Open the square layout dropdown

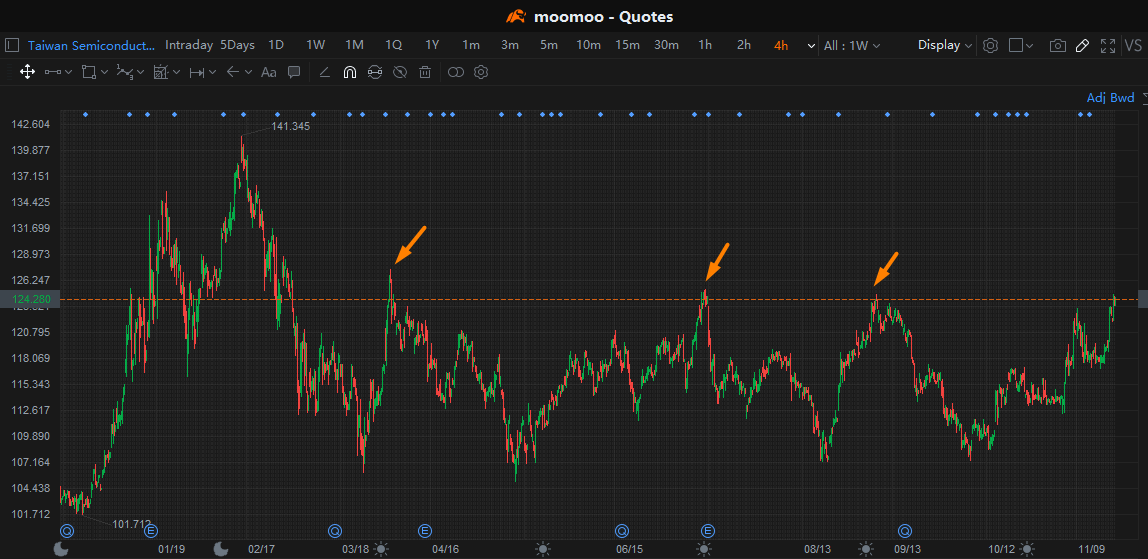coord(1021,45)
